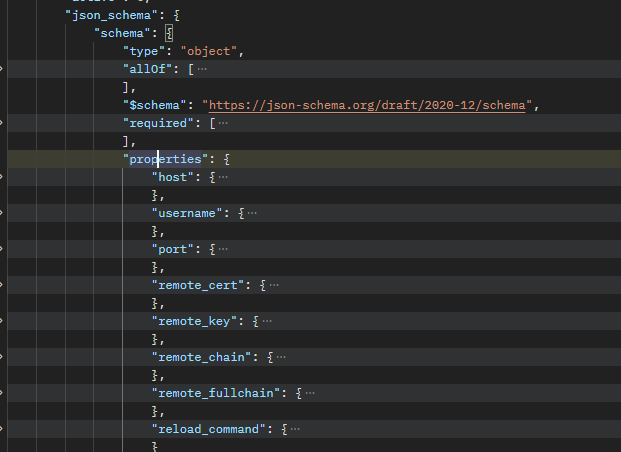Unfold the collapsed "remote_fullchain" object ellipsis
This screenshot has height=452, width=621.
tap(310, 393)
